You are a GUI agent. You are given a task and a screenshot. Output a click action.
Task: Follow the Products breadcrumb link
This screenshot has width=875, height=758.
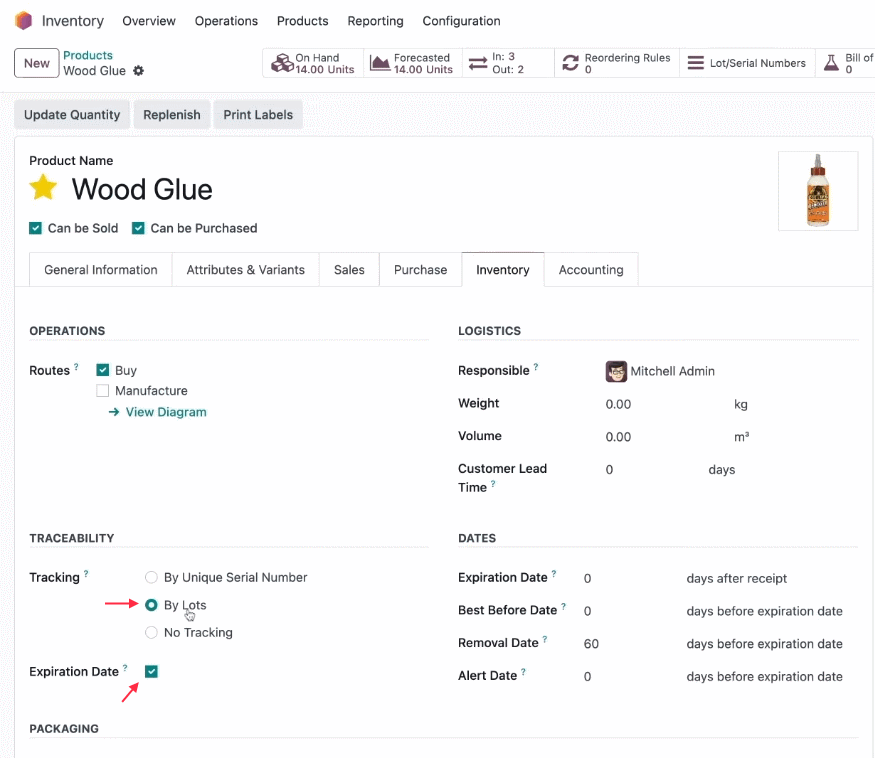point(88,55)
